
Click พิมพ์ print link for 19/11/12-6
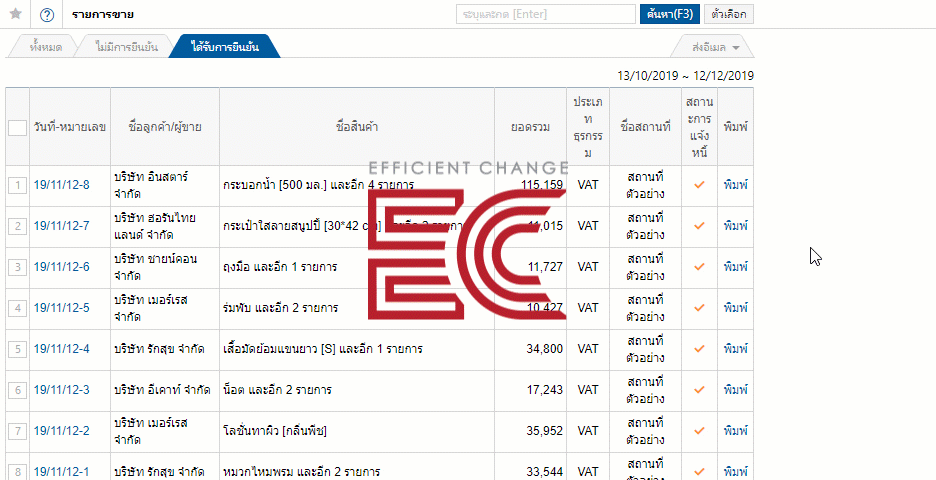pyautogui.click(x=735, y=266)
